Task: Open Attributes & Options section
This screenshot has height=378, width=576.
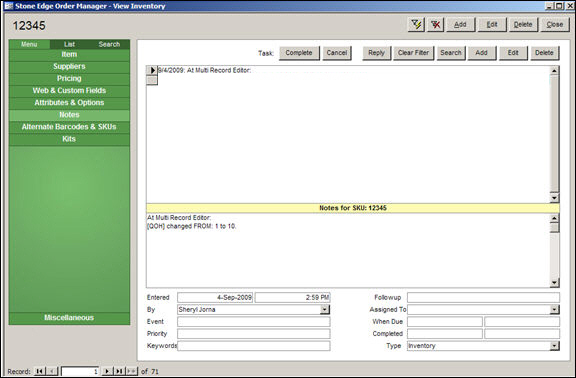Action: coord(69,103)
